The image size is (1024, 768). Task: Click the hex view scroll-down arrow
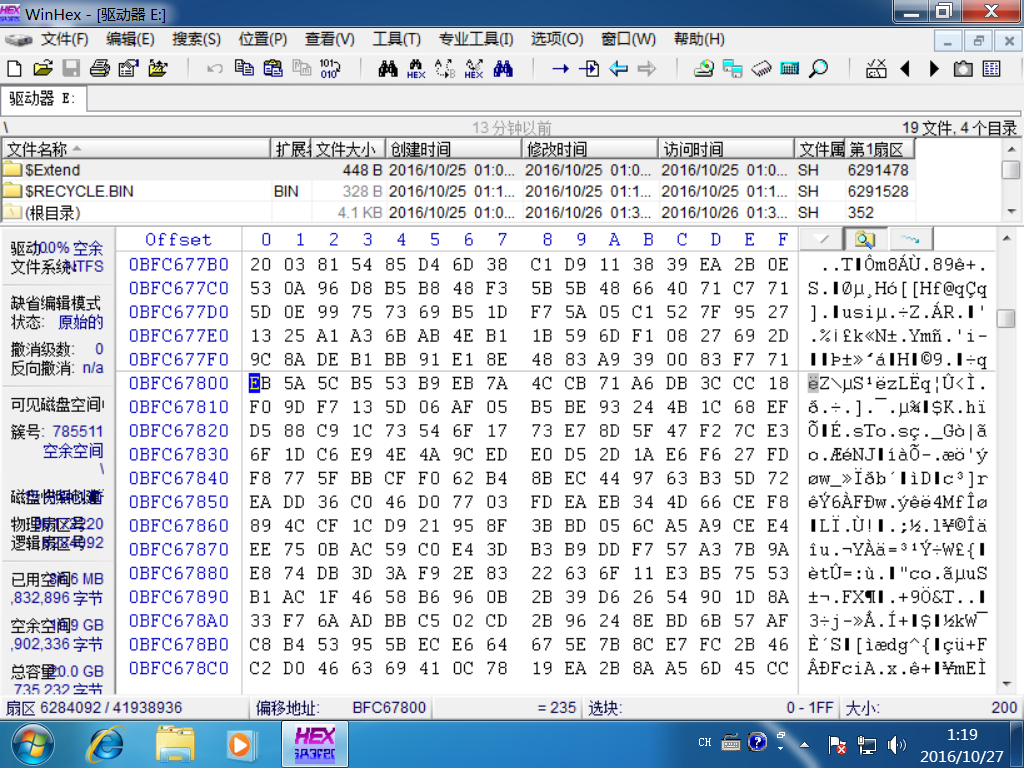[1006, 683]
